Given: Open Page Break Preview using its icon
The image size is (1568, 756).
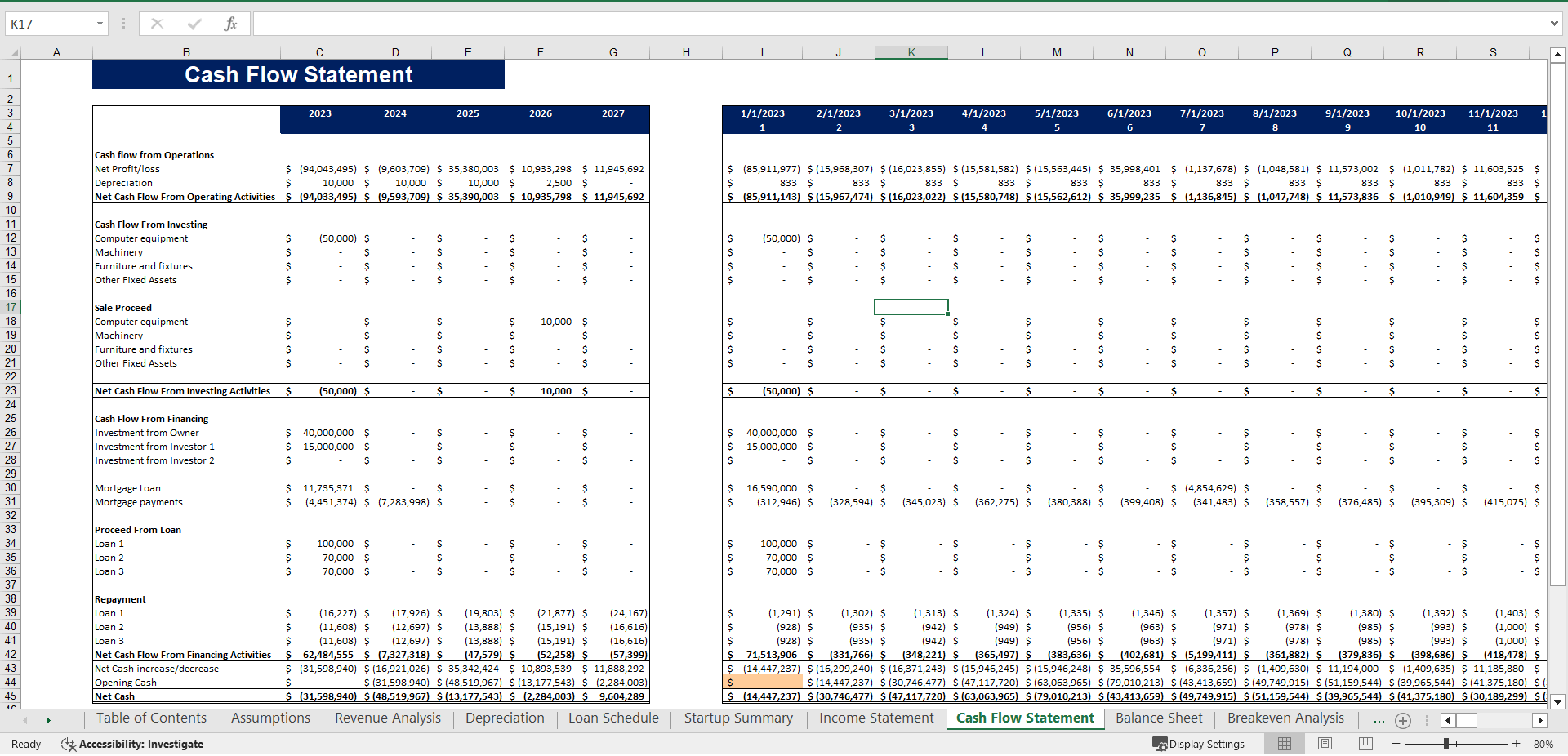Looking at the screenshot, I should click(x=1364, y=744).
